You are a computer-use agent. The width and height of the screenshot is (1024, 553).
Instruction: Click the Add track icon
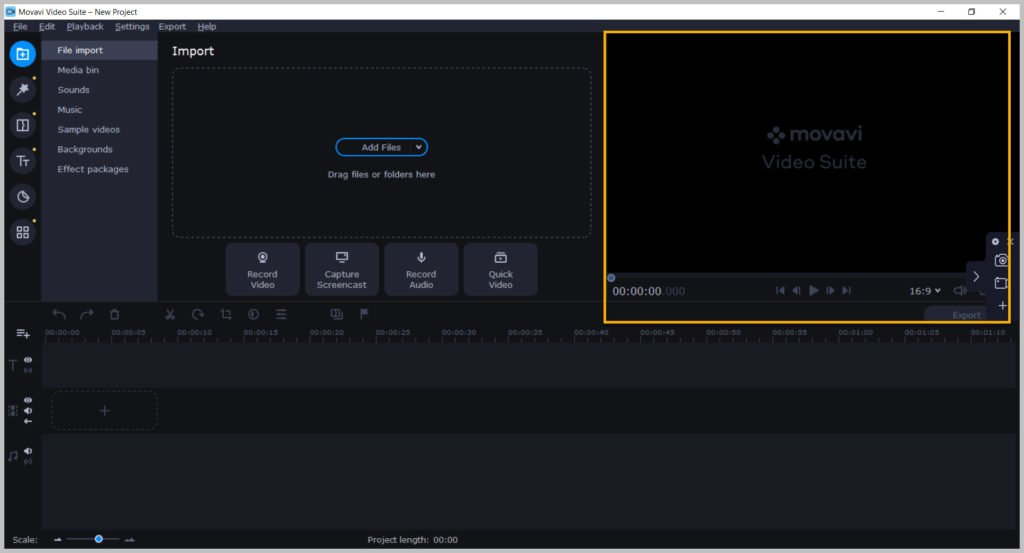(x=23, y=334)
